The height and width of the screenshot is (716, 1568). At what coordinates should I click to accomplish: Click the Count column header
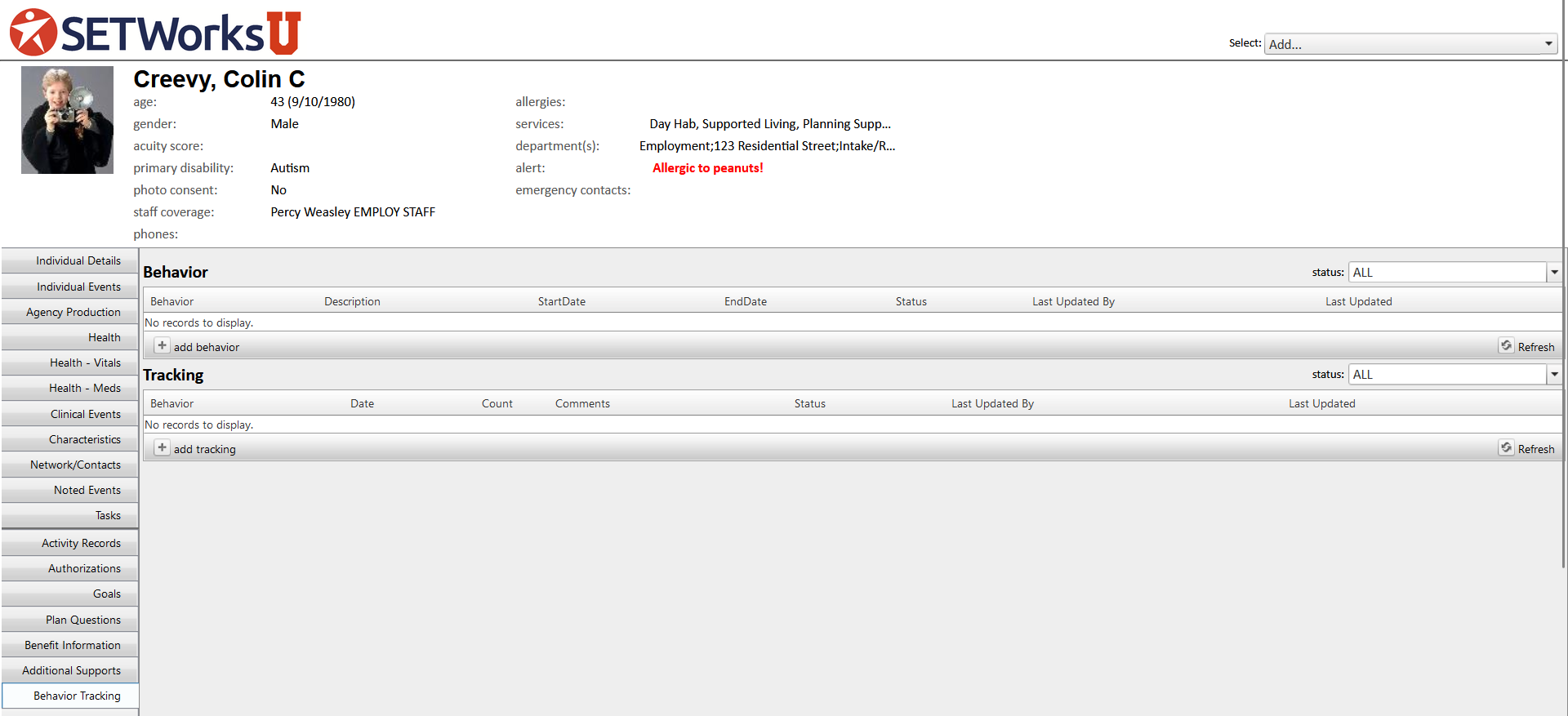[497, 403]
